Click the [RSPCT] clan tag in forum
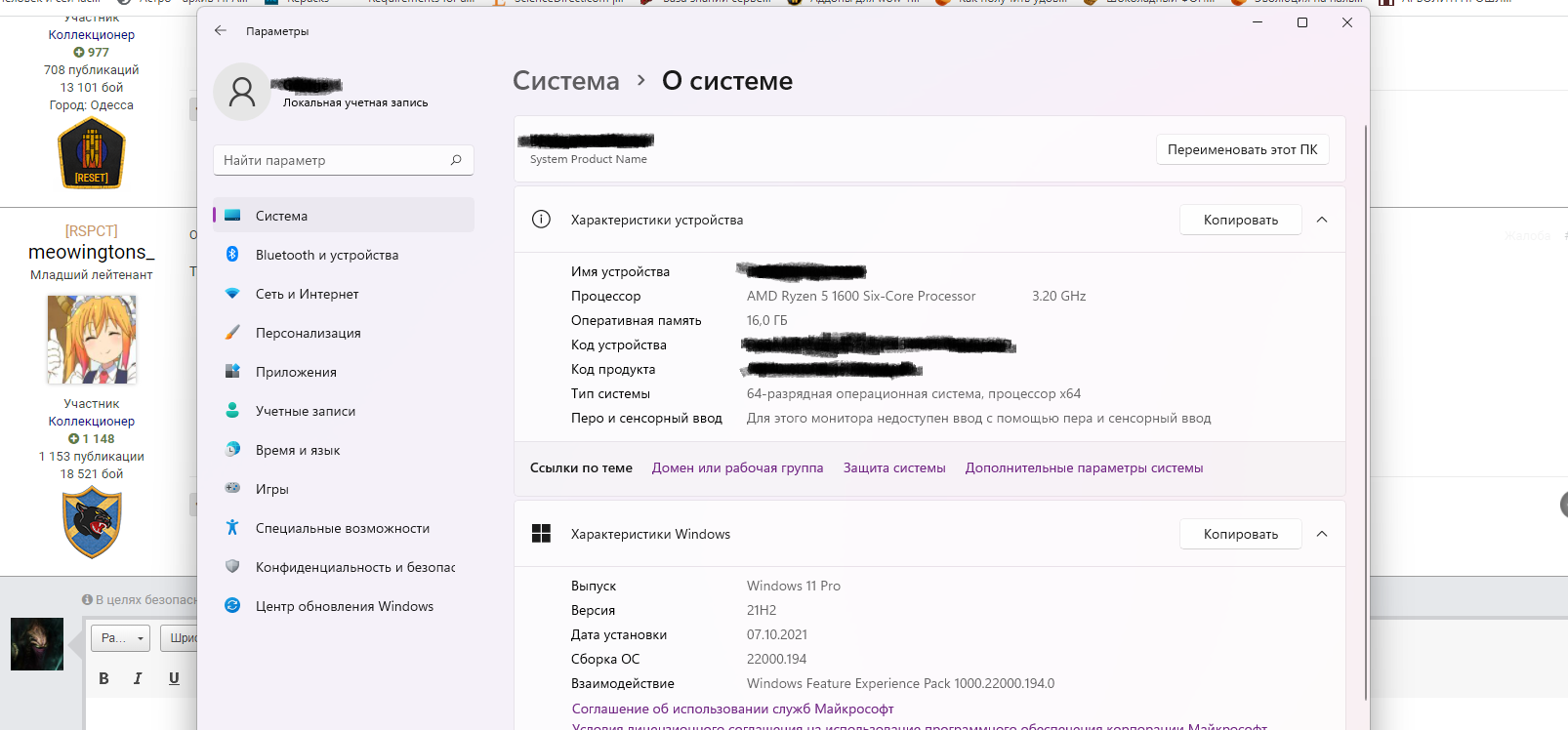The width and height of the screenshot is (1568, 730). pyautogui.click(x=92, y=230)
